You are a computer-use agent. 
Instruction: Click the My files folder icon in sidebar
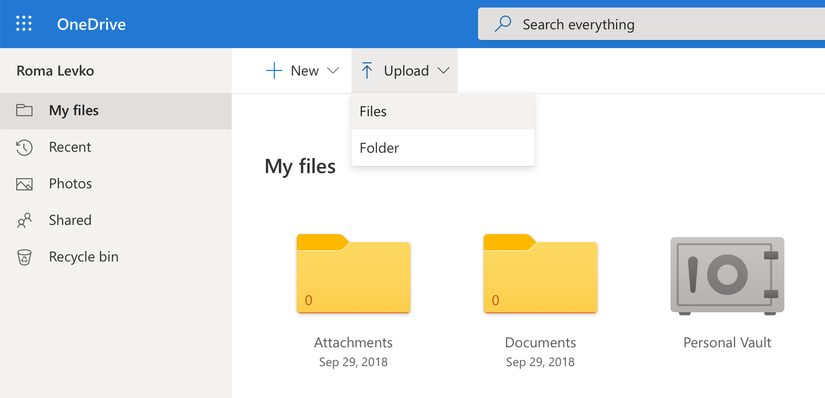(24, 111)
